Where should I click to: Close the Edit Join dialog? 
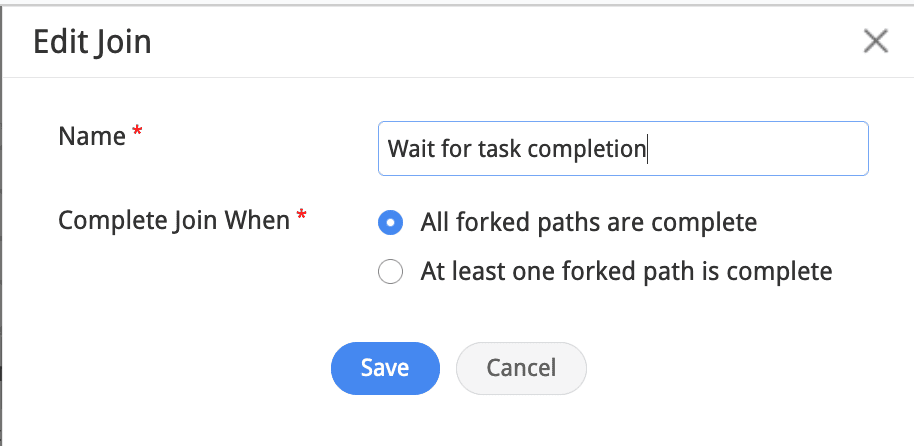click(x=875, y=41)
